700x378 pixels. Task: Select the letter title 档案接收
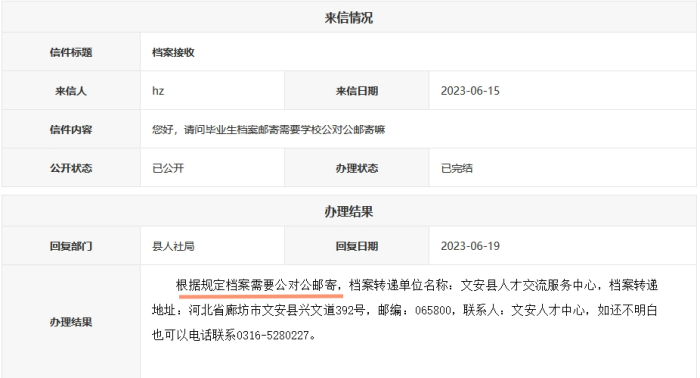[173, 52]
